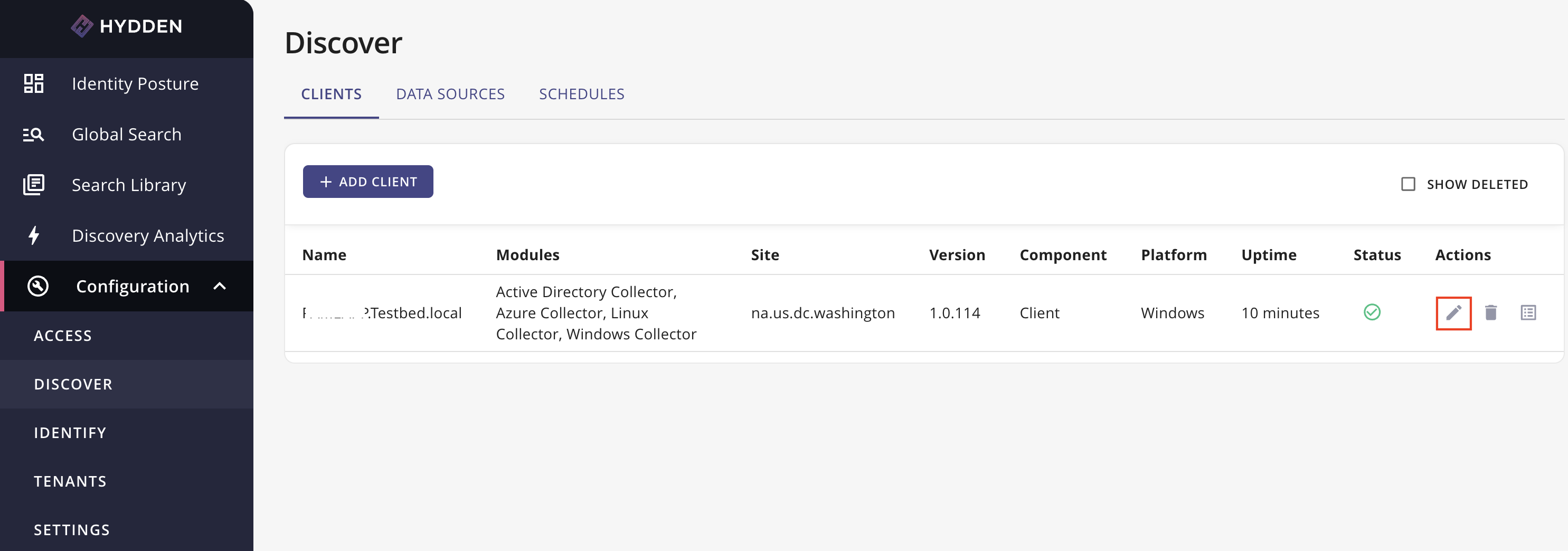Delete the client with the trash icon
The width and height of the screenshot is (1568, 551).
point(1492,312)
